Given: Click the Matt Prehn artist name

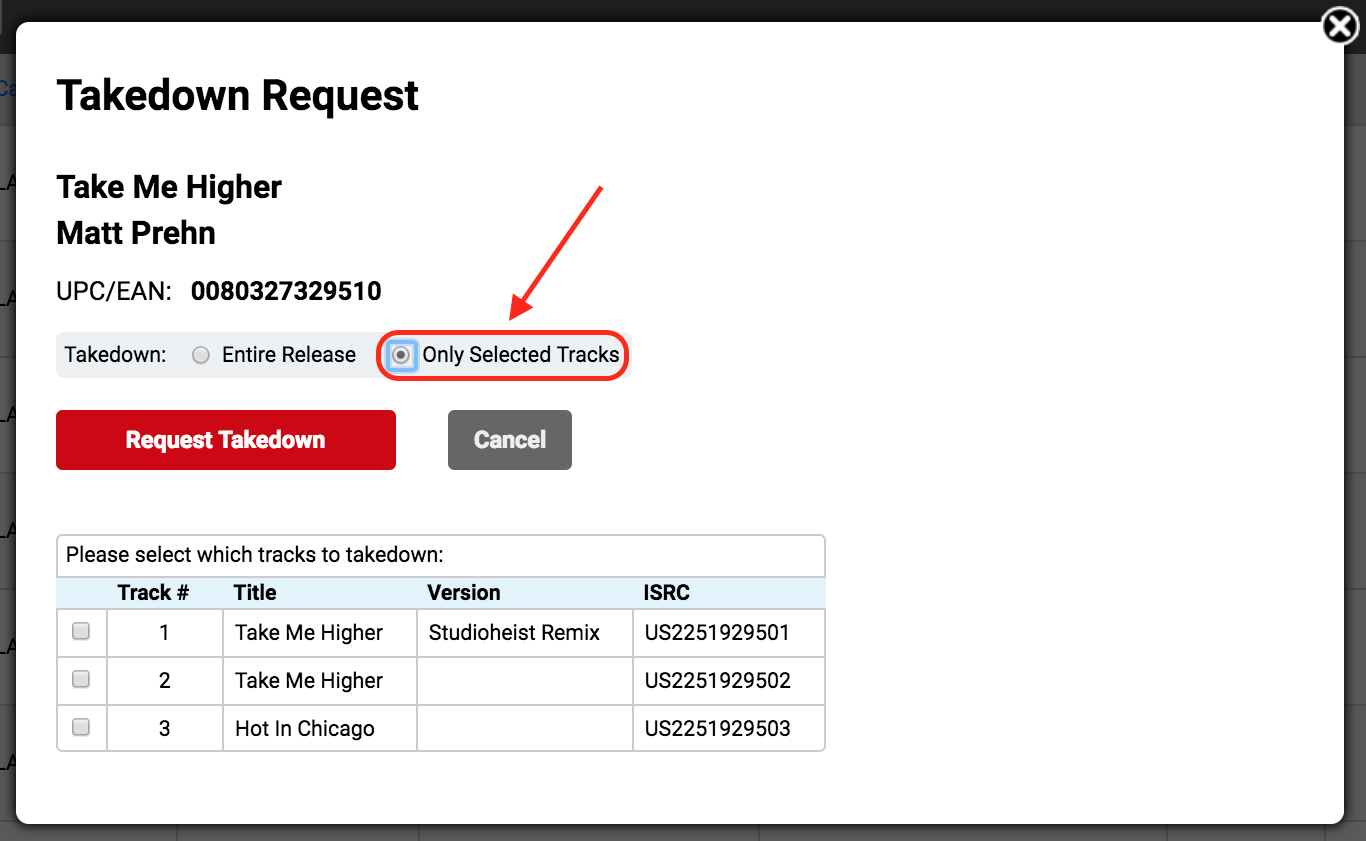Looking at the screenshot, I should point(136,233).
